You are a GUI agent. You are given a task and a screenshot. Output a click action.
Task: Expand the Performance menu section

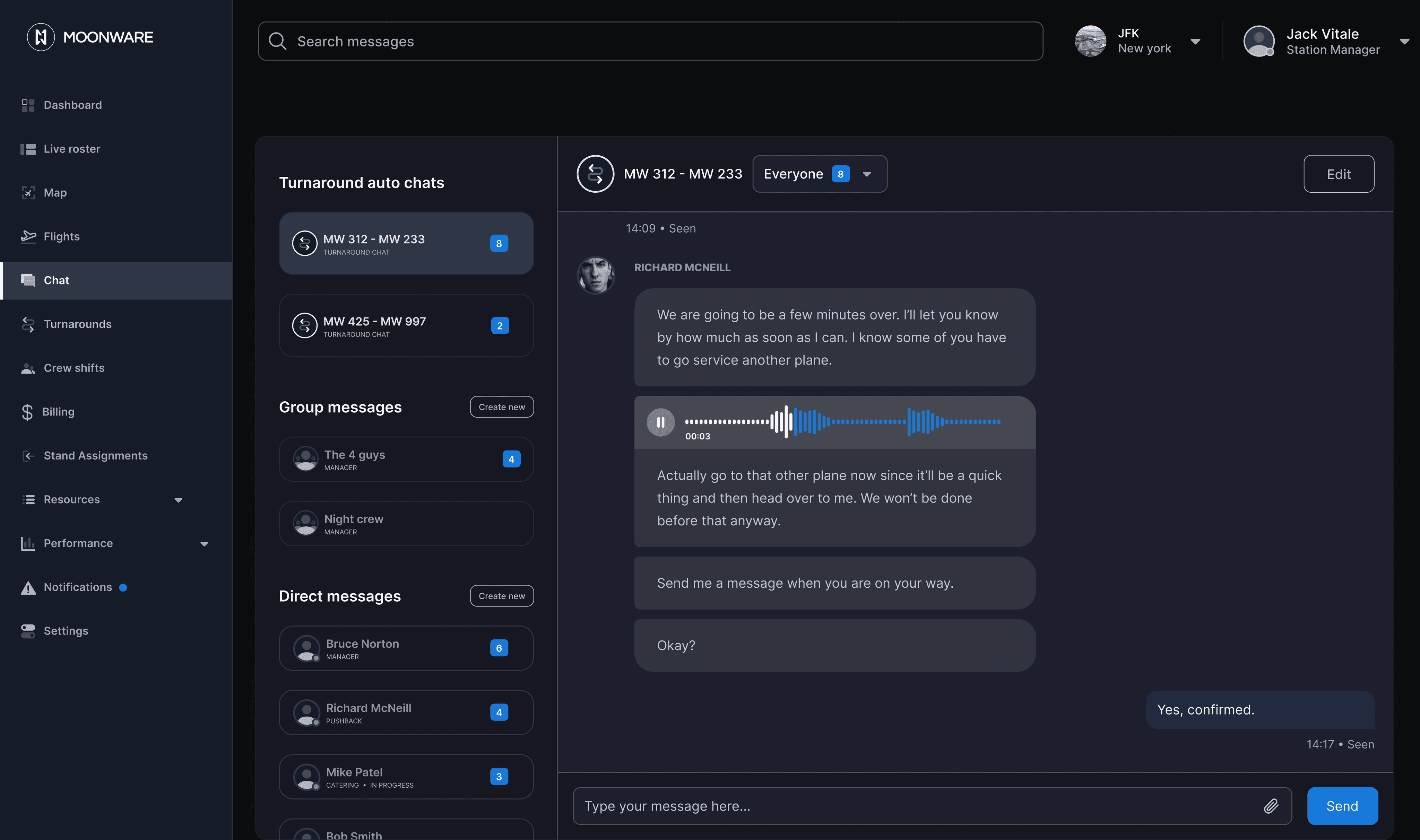click(x=205, y=544)
